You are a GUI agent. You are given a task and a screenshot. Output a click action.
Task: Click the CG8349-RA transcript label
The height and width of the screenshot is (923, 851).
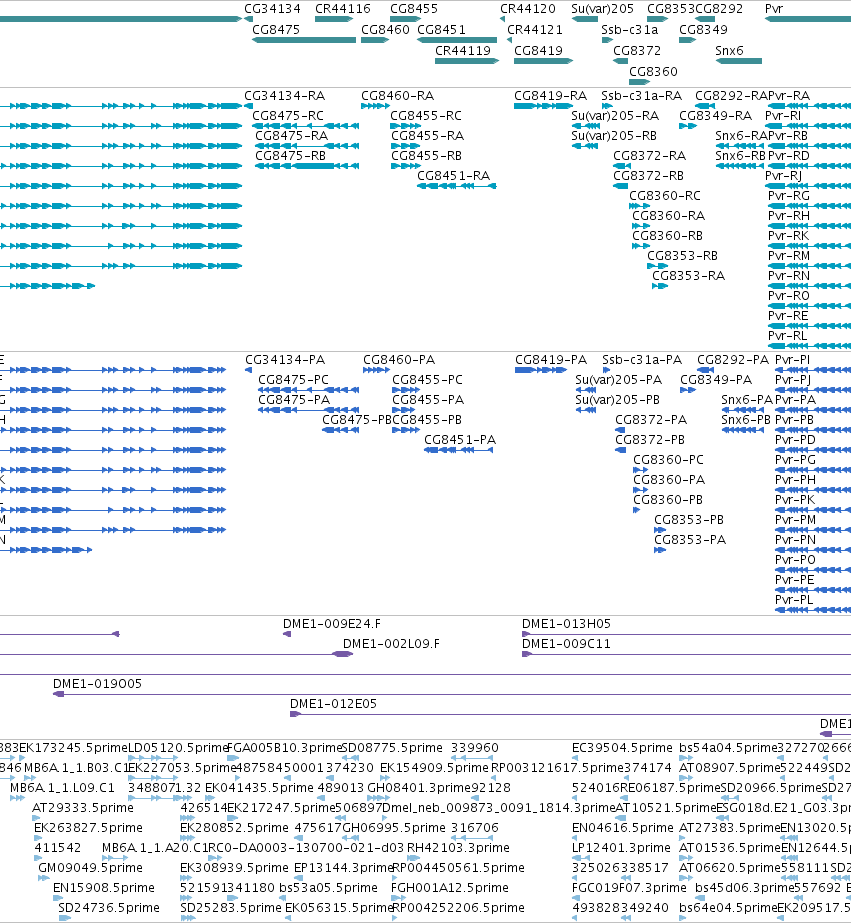click(716, 116)
